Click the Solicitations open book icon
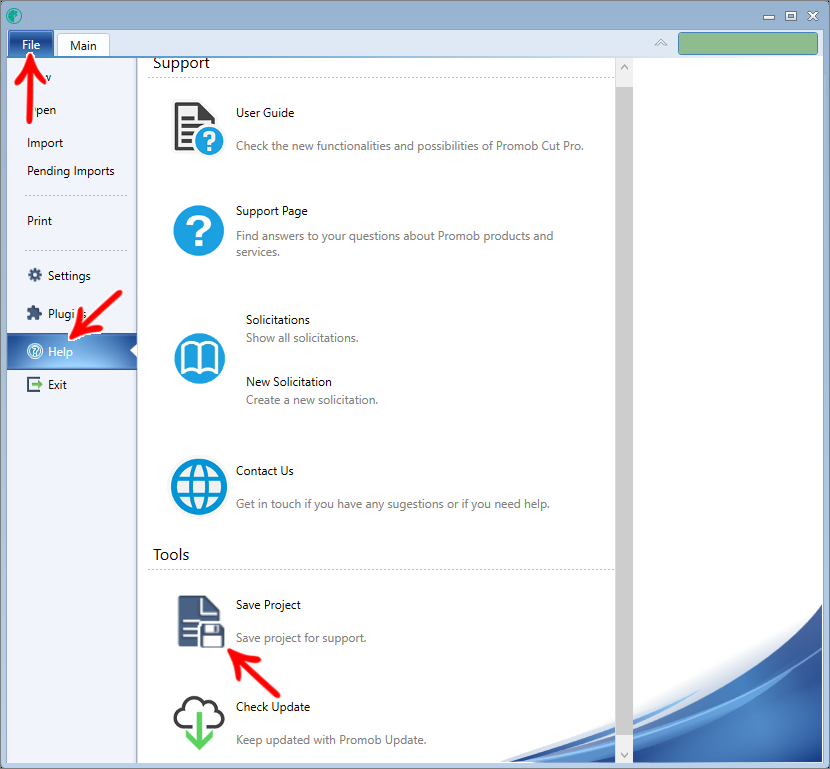The width and height of the screenshot is (830, 769). (200, 358)
